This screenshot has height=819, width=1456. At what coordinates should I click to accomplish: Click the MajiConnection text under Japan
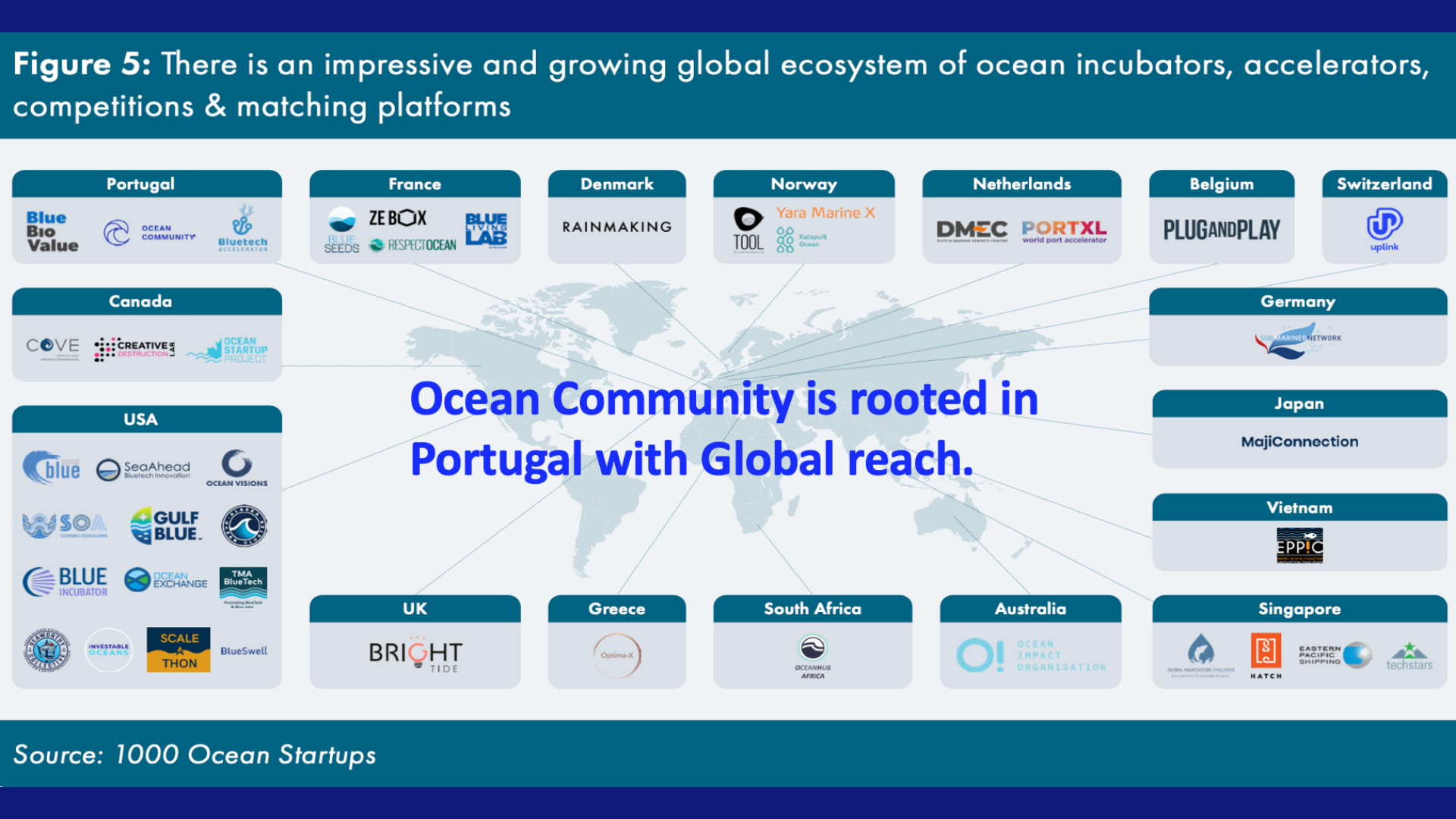(1299, 441)
